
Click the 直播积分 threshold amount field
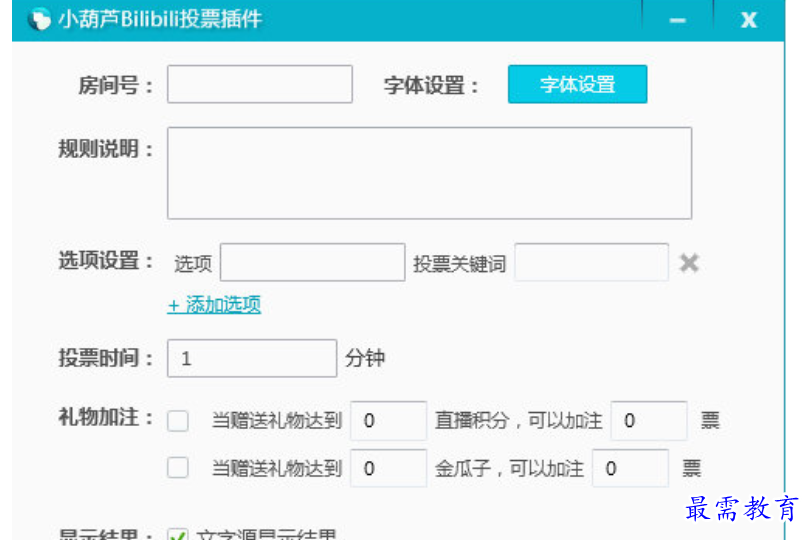click(389, 421)
